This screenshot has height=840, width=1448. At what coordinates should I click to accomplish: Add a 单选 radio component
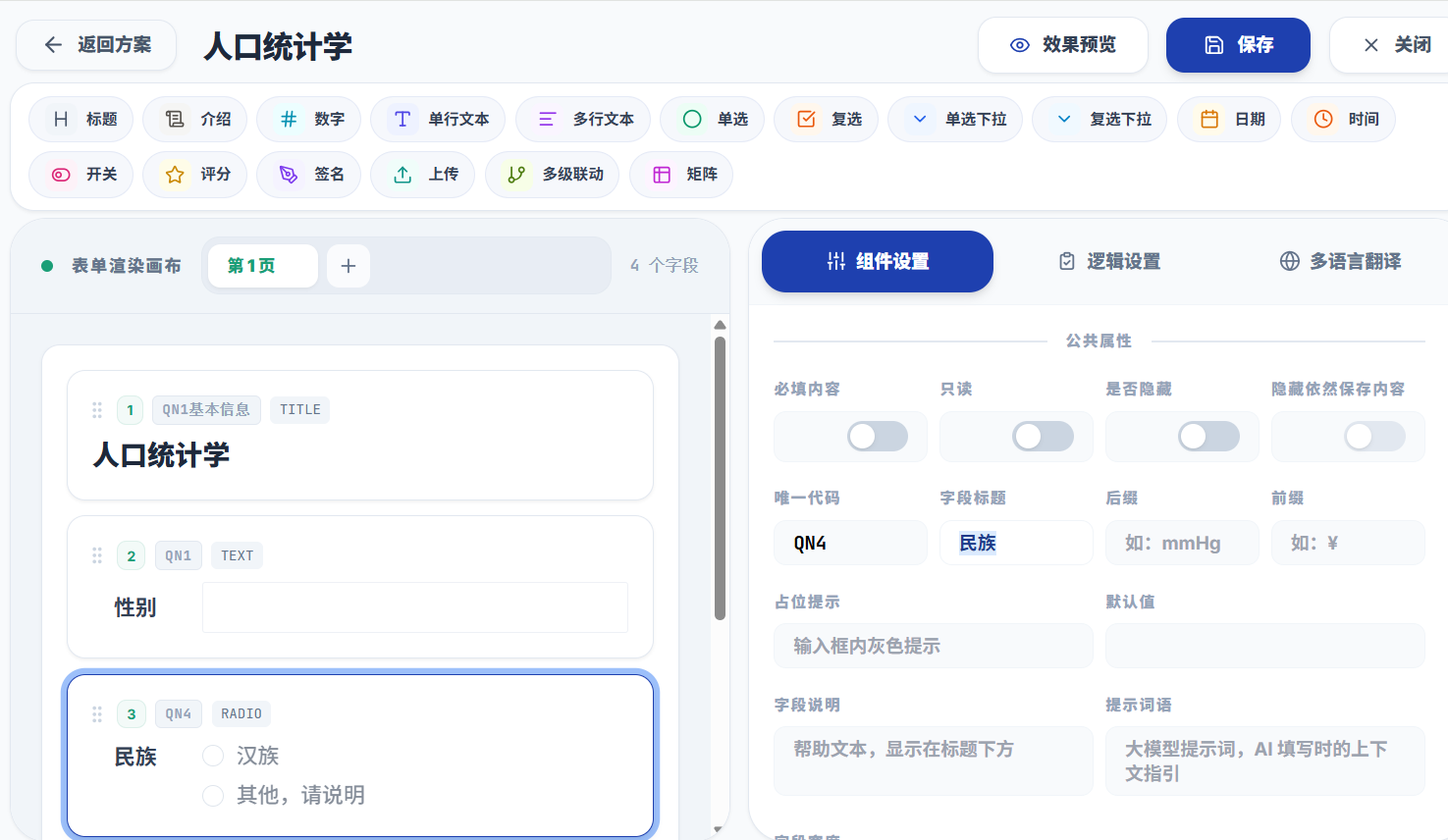713,120
